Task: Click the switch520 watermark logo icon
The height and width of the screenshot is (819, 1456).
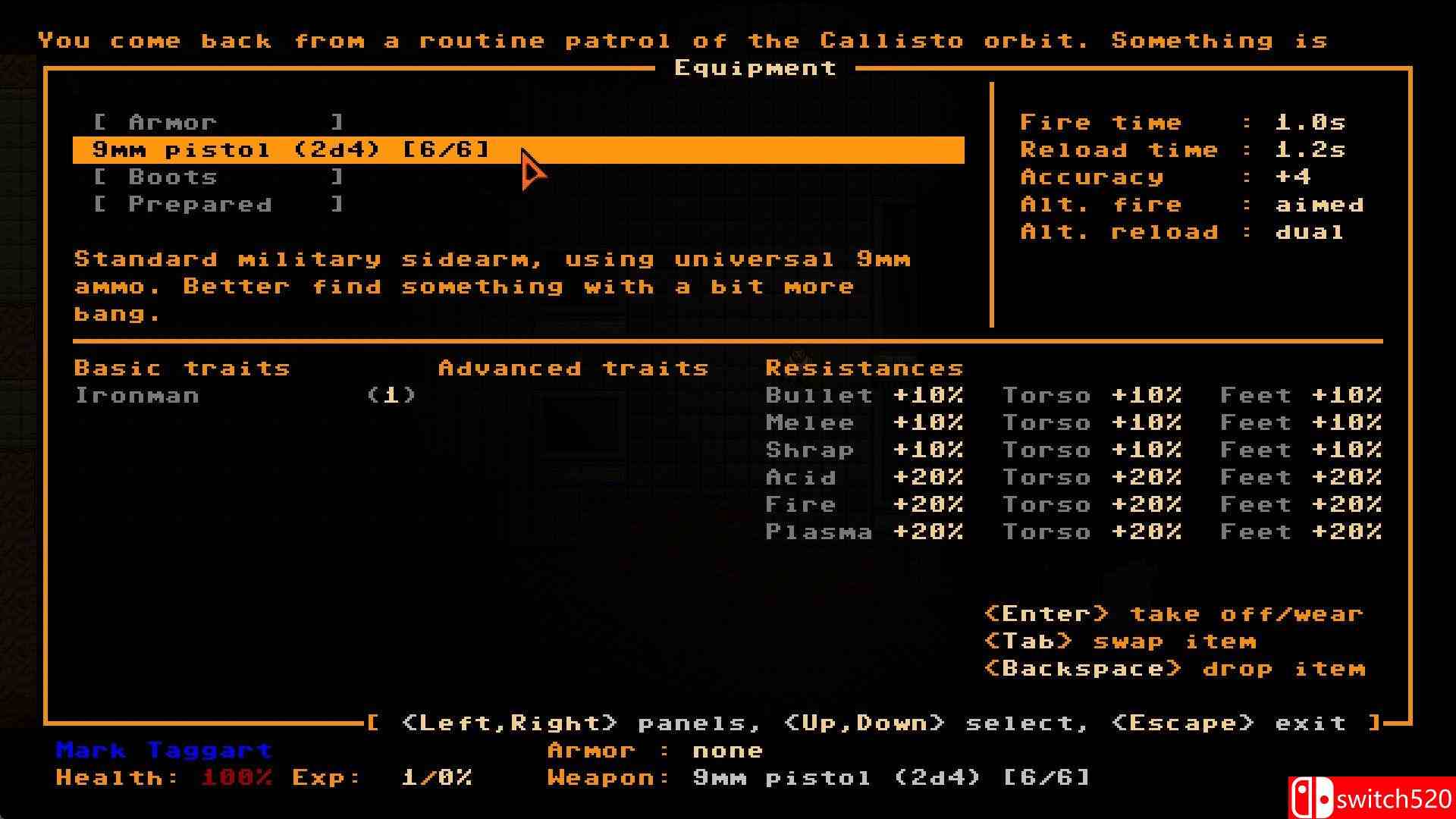Action: pyautogui.click(x=1311, y=799)
